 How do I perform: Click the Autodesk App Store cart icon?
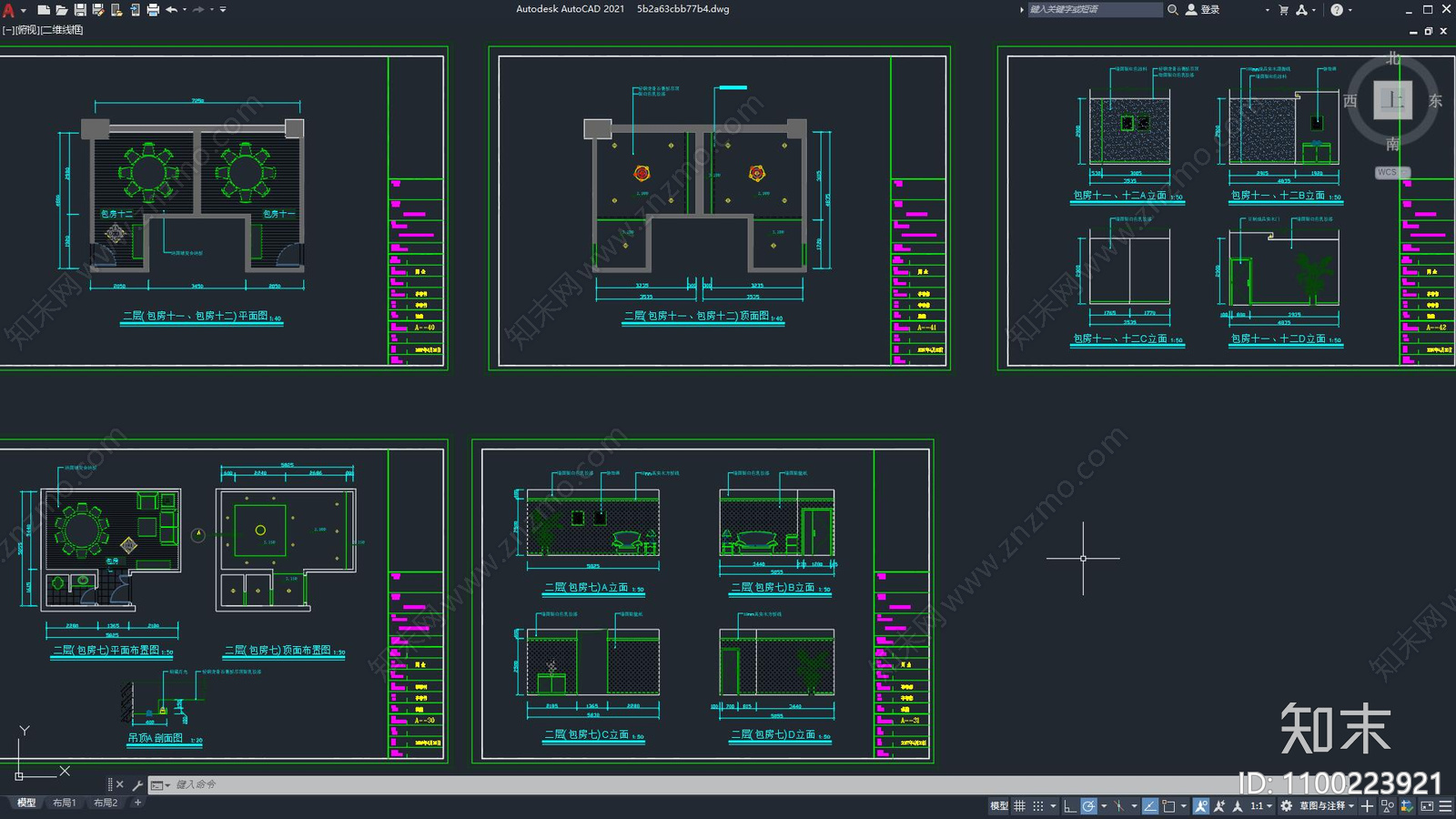tap(1284, 10)
